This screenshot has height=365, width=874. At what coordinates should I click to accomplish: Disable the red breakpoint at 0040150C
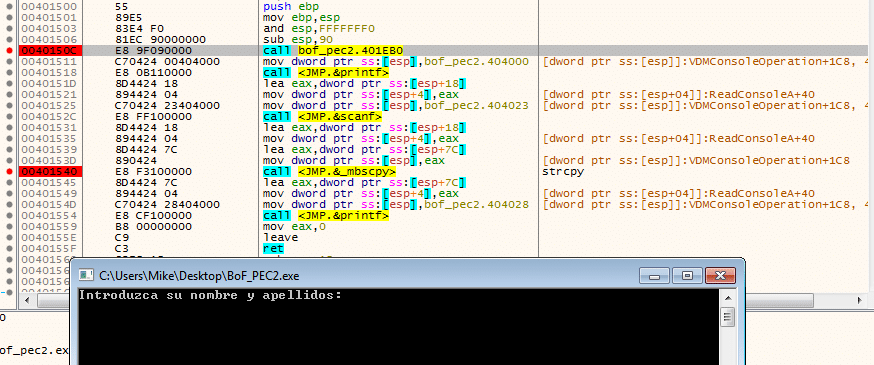[9, 51]
